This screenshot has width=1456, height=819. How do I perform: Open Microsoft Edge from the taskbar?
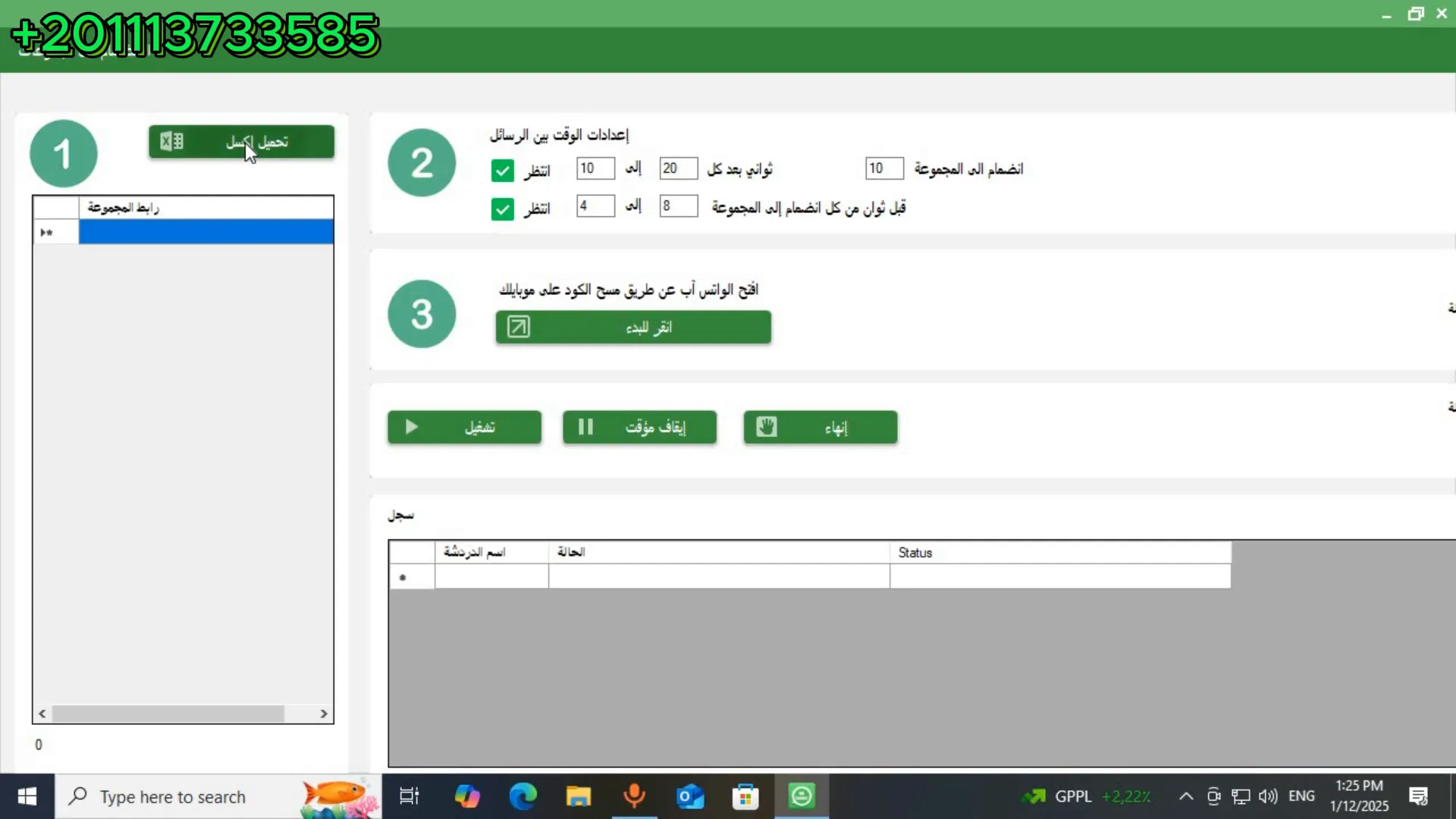point(523,796)
